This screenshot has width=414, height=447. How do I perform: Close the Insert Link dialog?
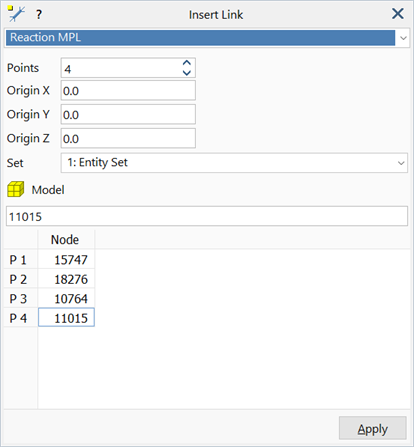tap(398, 14)
